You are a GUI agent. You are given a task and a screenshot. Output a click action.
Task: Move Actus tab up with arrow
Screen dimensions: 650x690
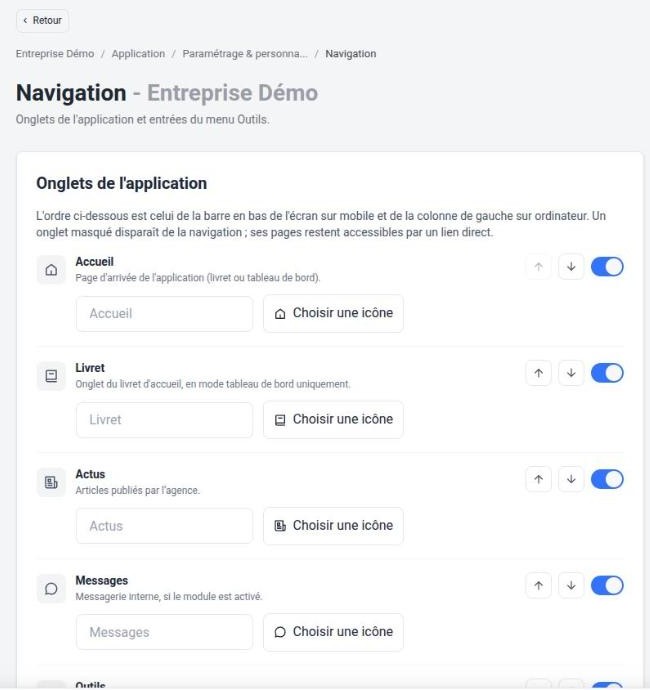(538, 479)
